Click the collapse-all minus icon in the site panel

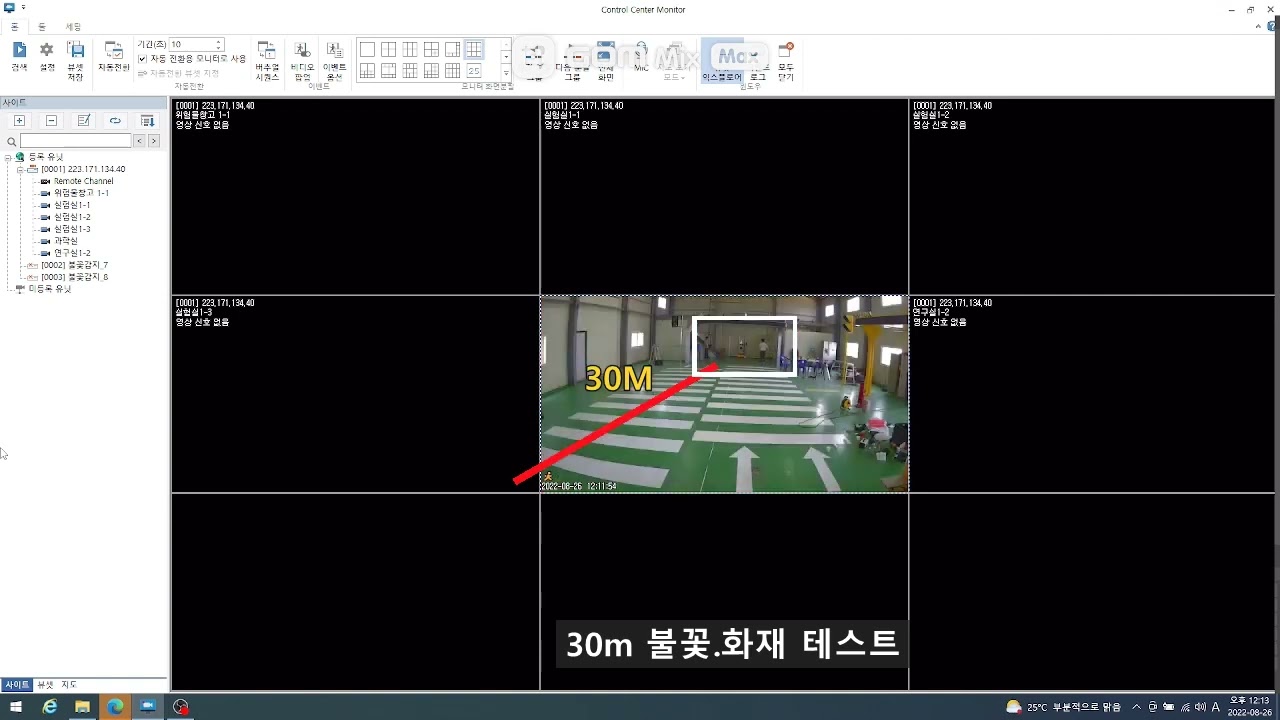(x=51, y=121)
